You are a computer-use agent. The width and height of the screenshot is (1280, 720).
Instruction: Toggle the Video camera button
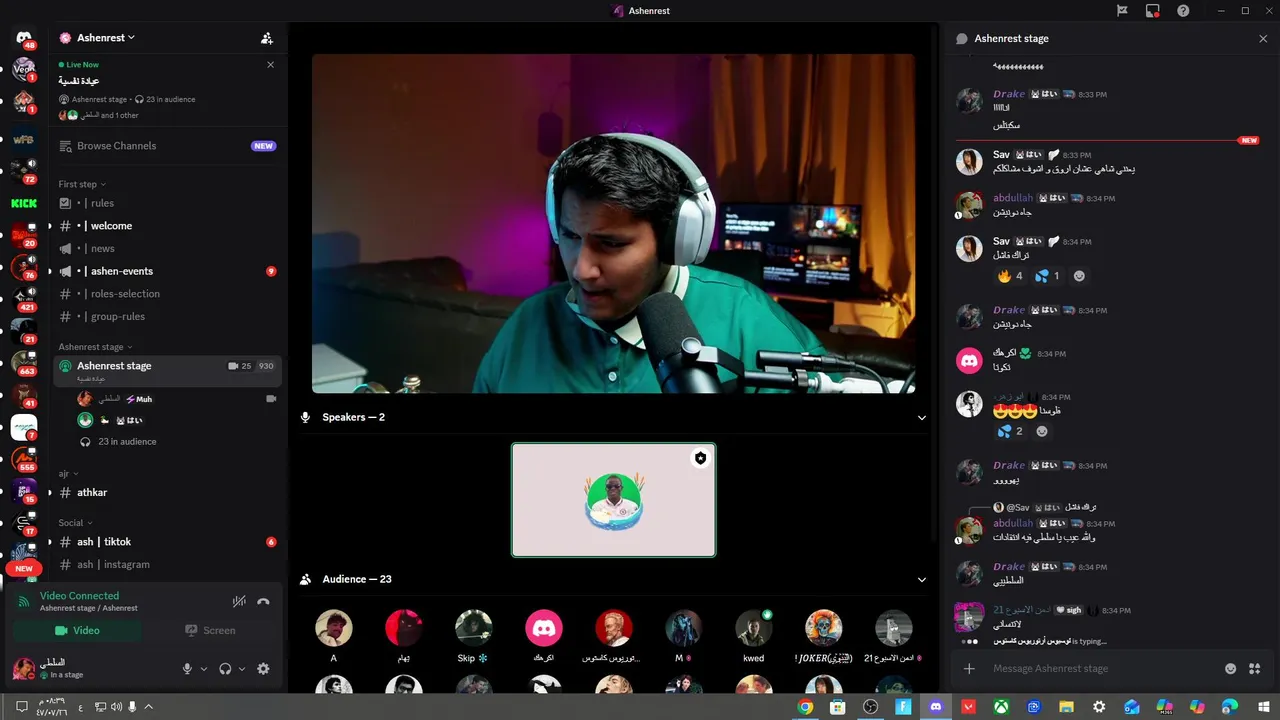pos(77,631)
